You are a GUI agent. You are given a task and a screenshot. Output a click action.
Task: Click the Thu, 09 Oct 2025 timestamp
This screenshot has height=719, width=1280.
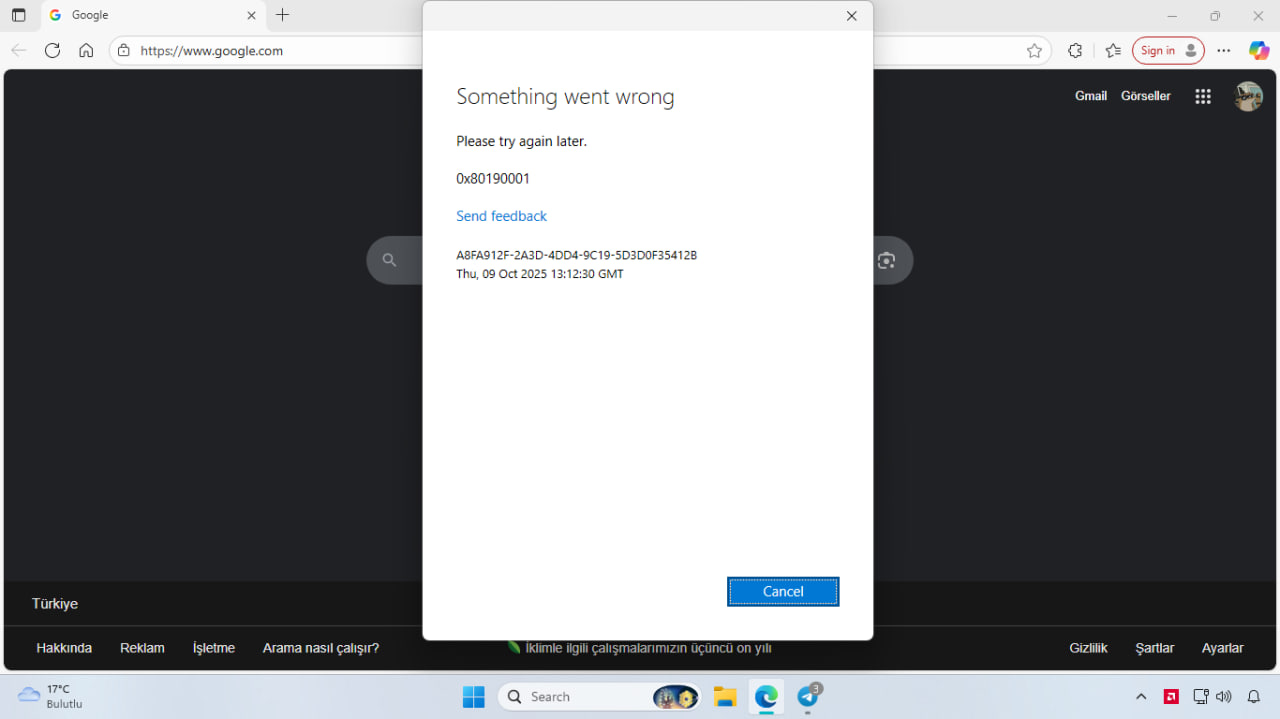[540, 274]
